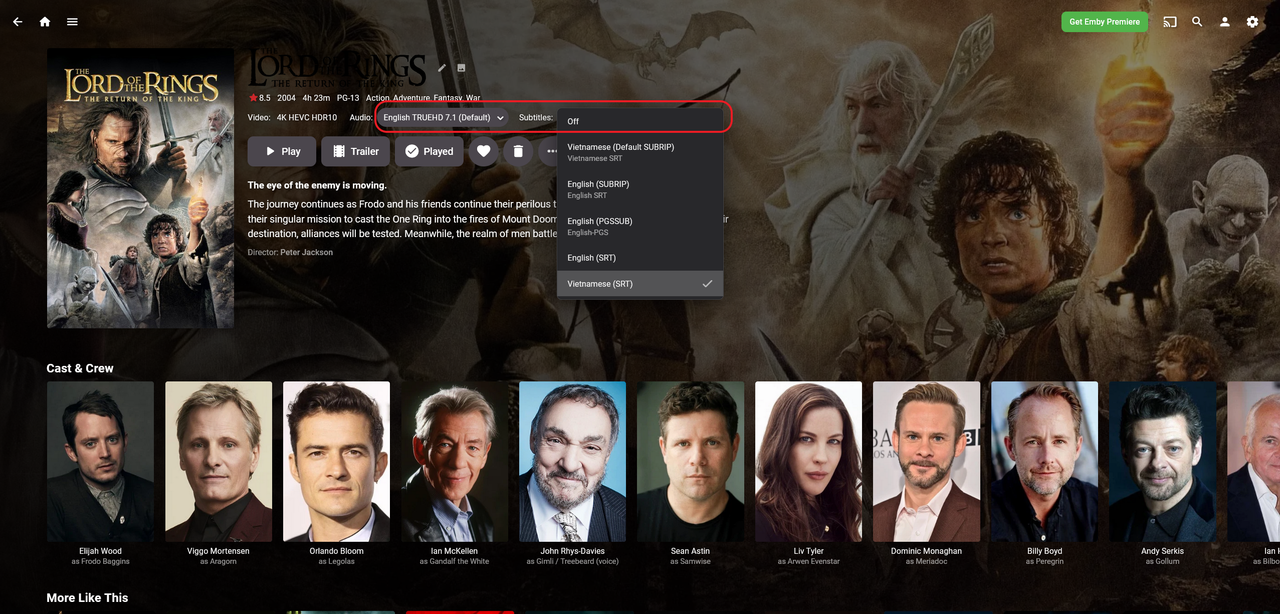1280x614 pixels.
Task: Choose English (SRT) subtitles
Action: pos(640,258)
